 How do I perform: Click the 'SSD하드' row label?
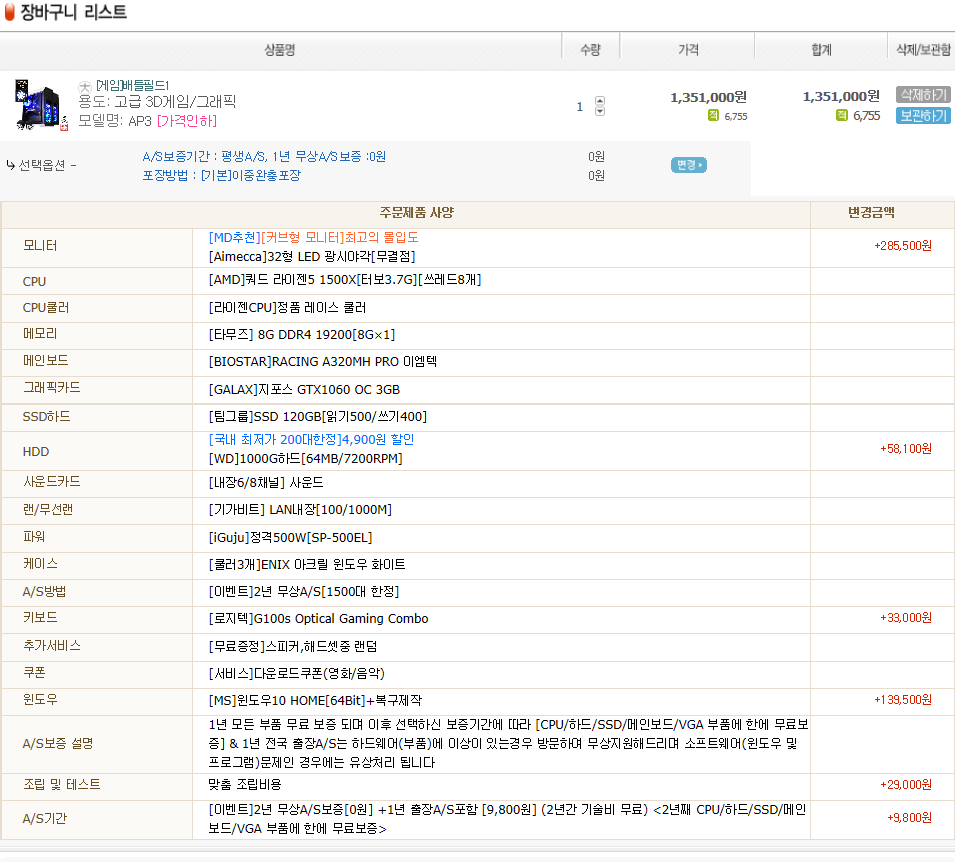(x=47, y=417)
